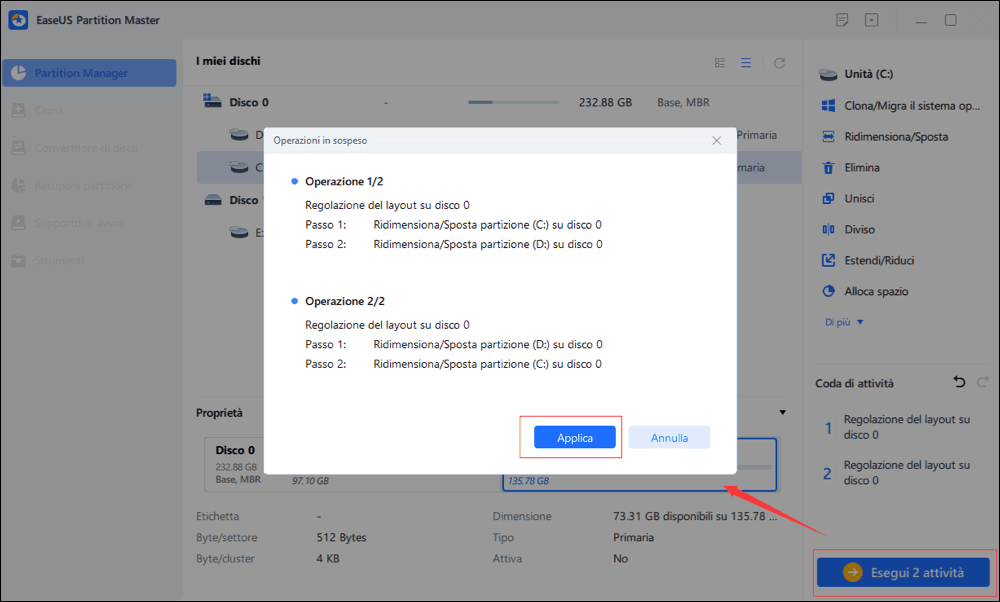
Task: Click the Disco 0 usage bar
Action: pos(513,102)
